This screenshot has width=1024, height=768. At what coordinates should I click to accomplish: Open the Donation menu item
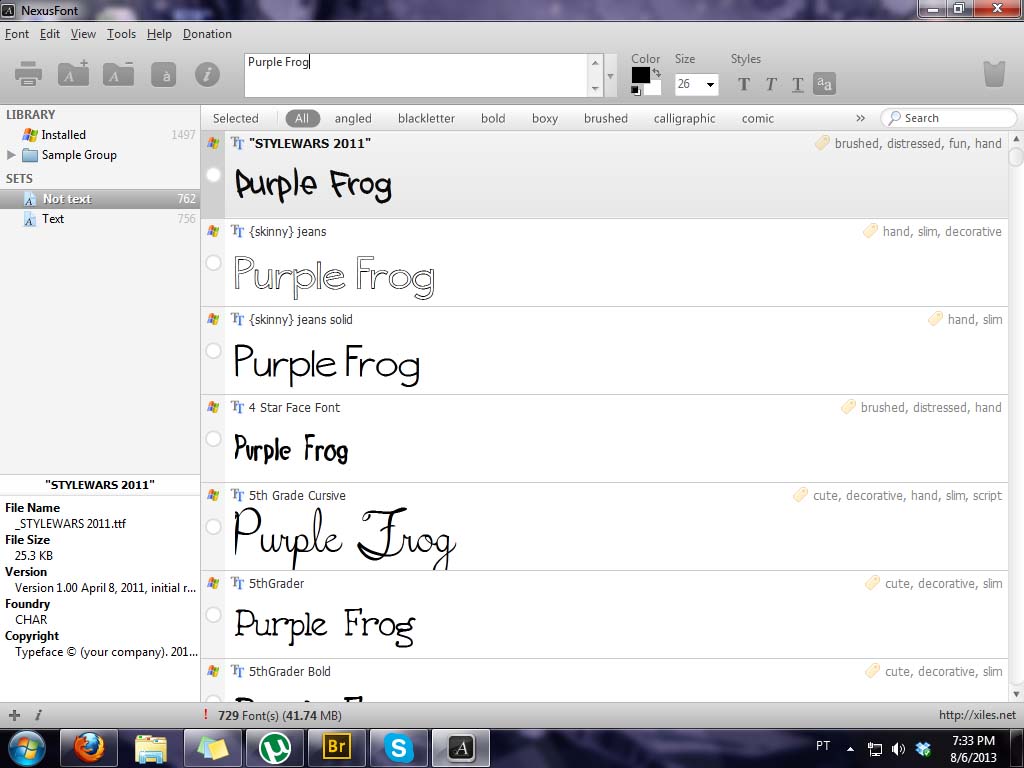pyautogui.click(x=207, y=33)
